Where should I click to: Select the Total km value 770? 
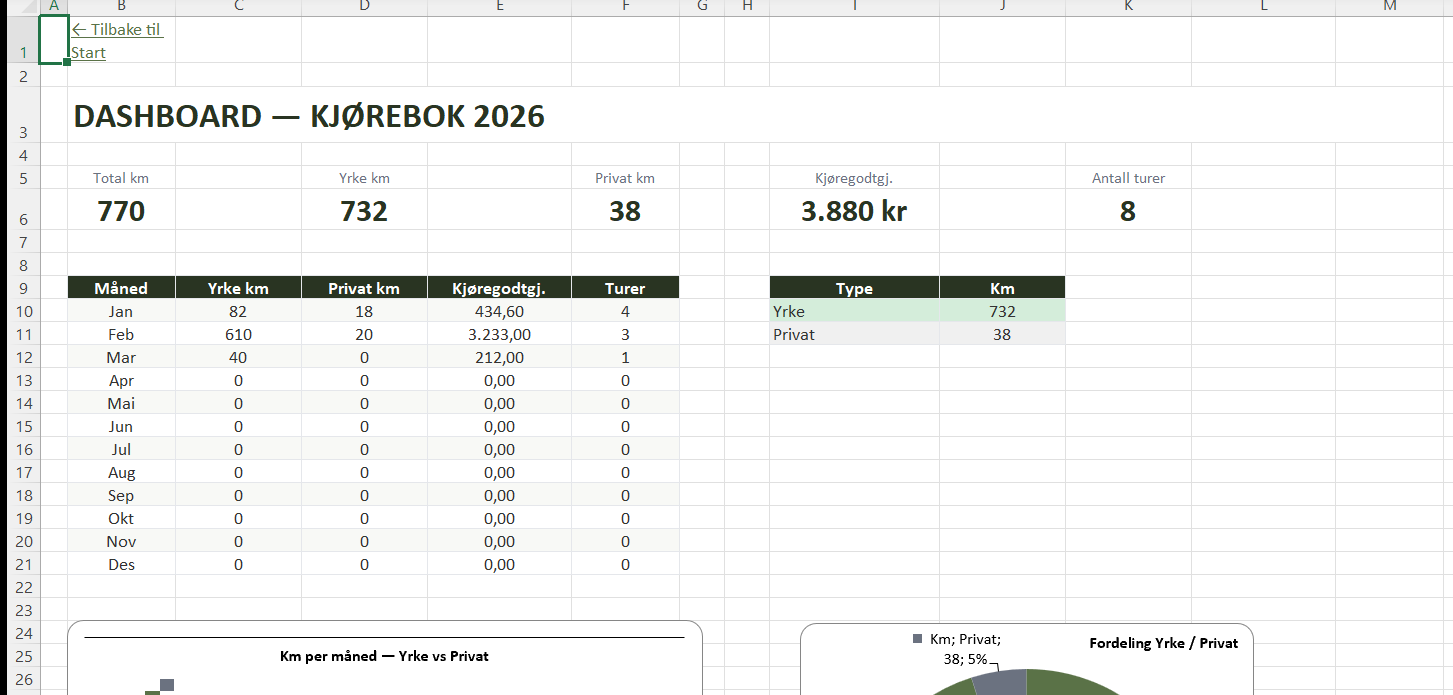tap(121, 211)
